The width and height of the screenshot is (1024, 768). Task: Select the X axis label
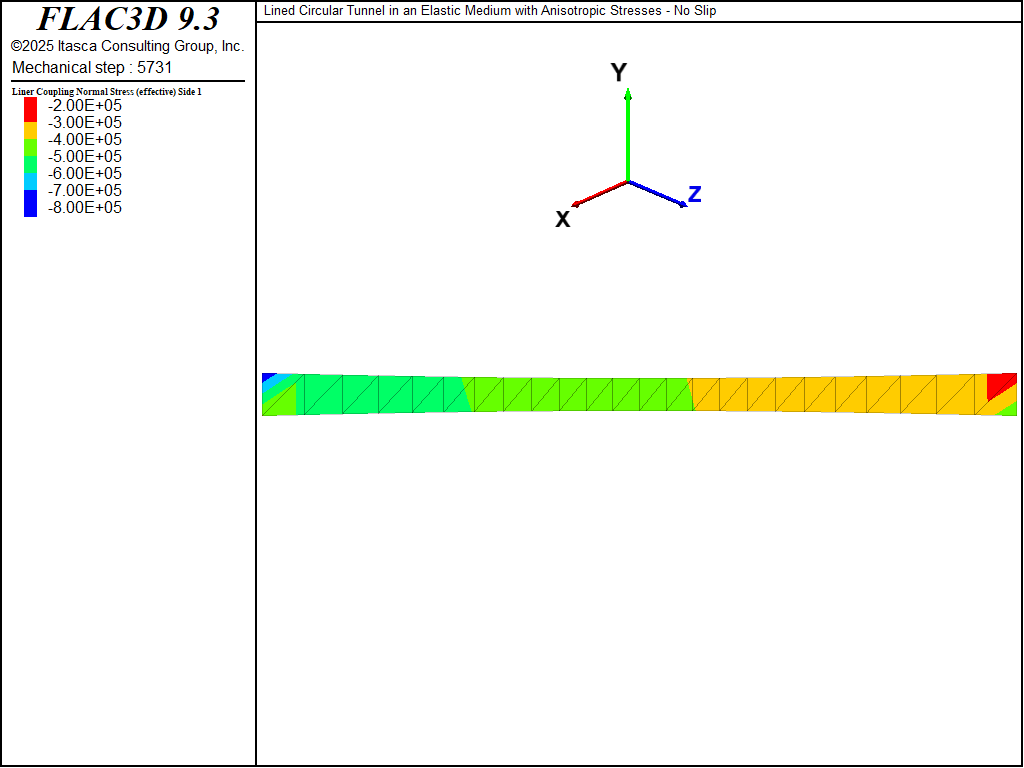coord(563,219)
